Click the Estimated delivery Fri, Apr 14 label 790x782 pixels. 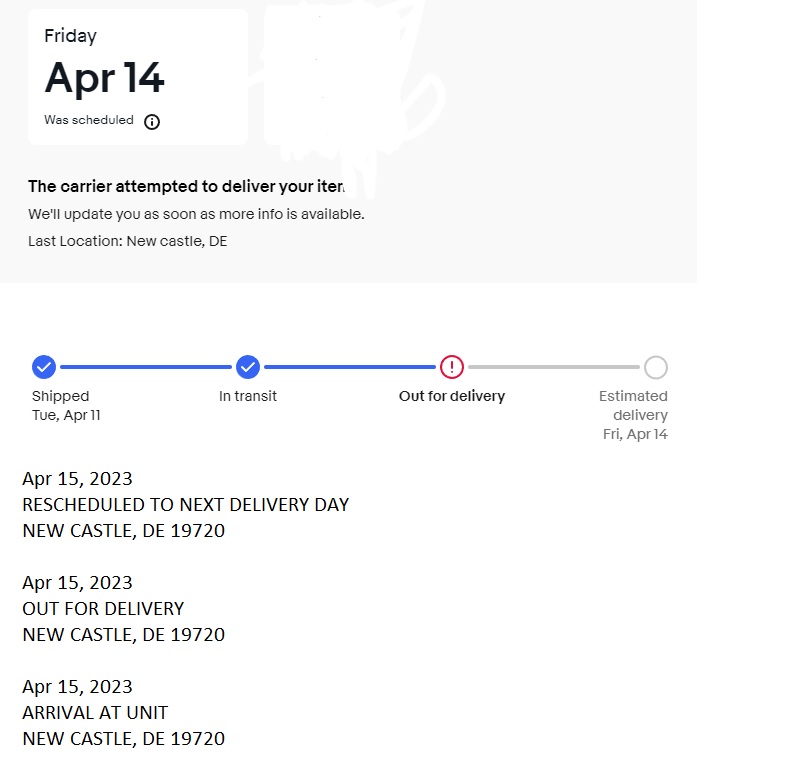click(x=633, y=415)
